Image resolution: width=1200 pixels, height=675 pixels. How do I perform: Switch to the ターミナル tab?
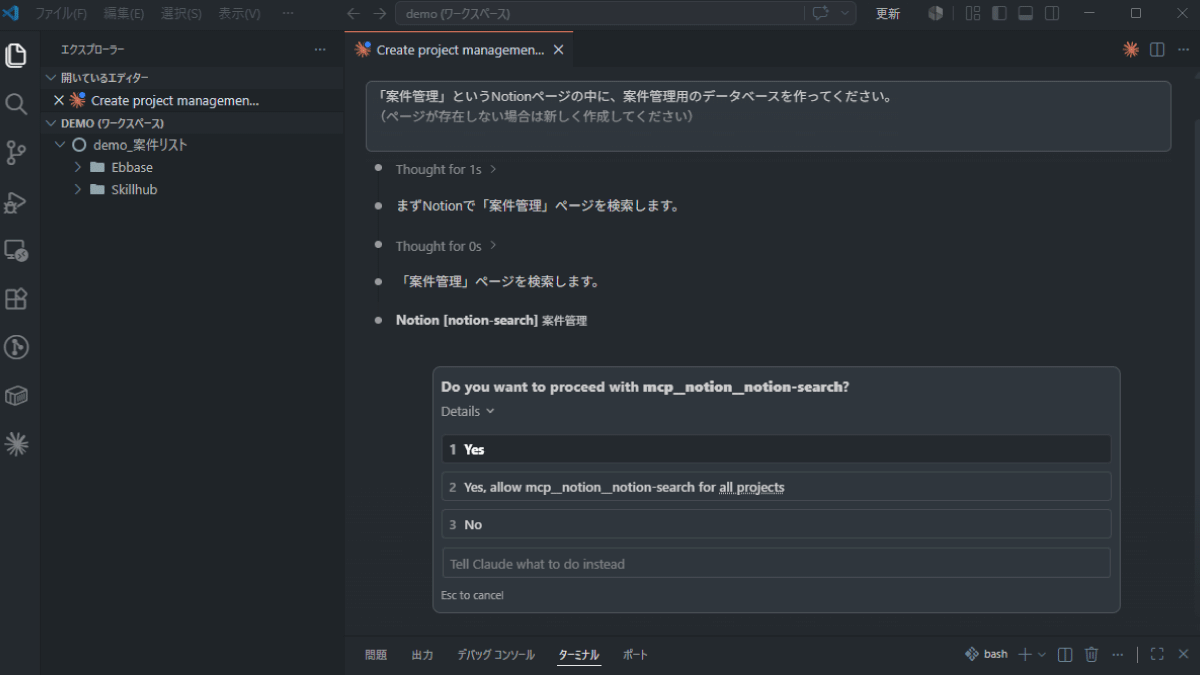point(579,655)
